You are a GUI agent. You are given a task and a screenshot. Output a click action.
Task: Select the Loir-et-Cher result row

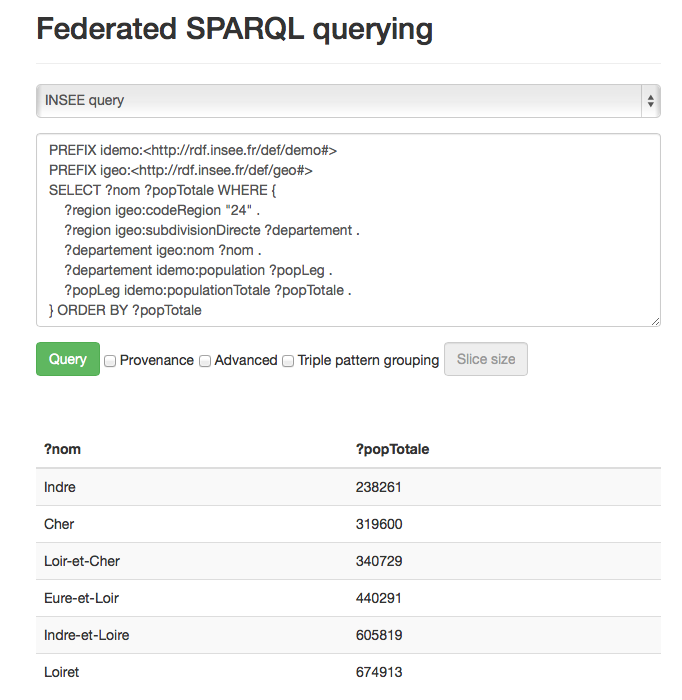click(x=348, y=561)
